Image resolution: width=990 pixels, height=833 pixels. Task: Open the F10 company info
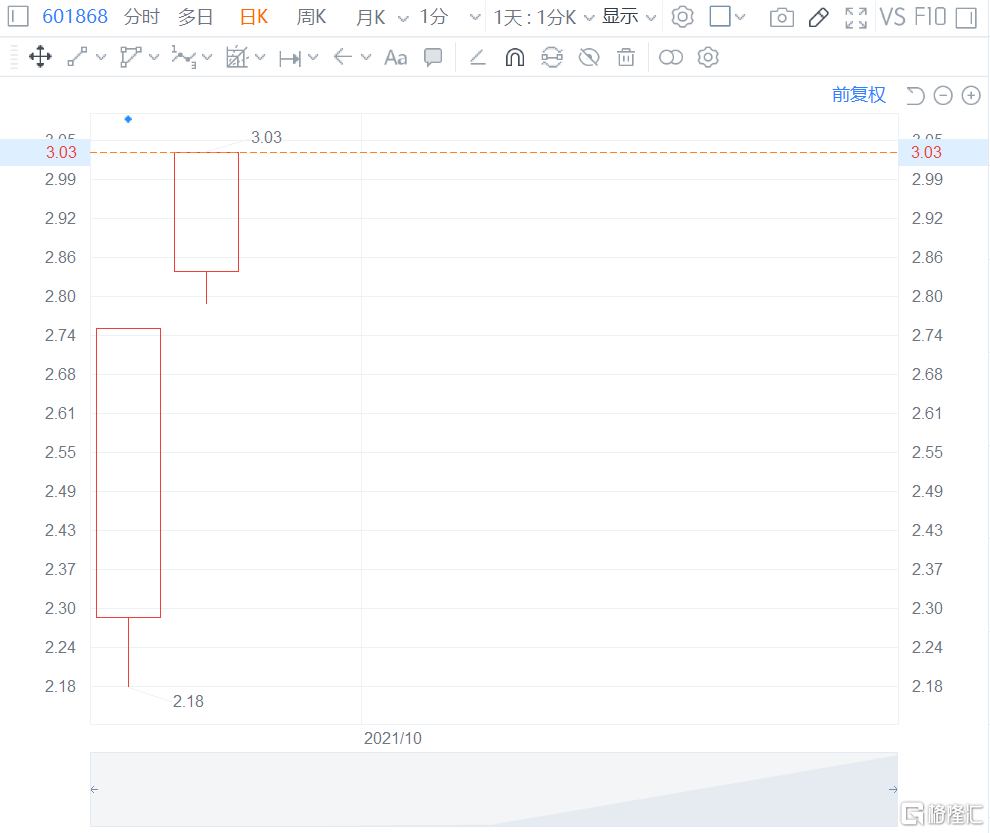[x=929, y=16]
